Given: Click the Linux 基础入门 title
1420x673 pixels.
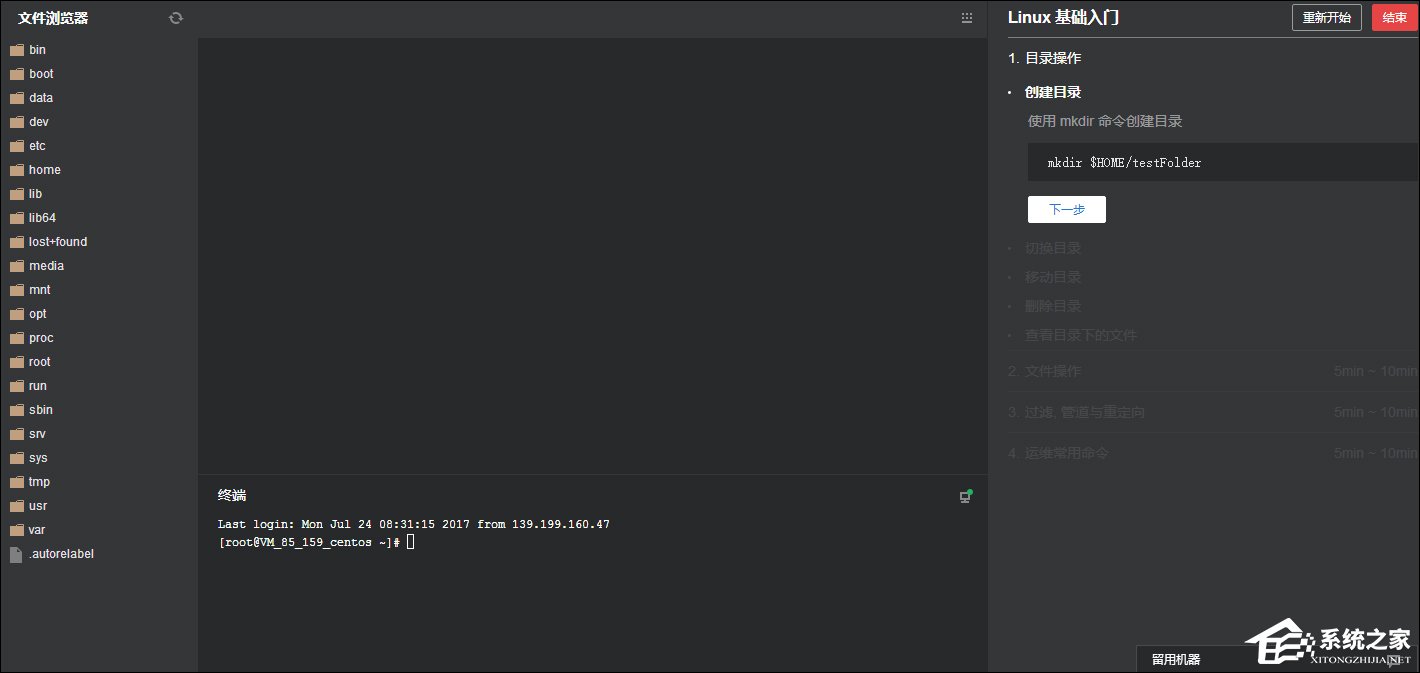Looking at the screenshot, I should [1063, 18].
